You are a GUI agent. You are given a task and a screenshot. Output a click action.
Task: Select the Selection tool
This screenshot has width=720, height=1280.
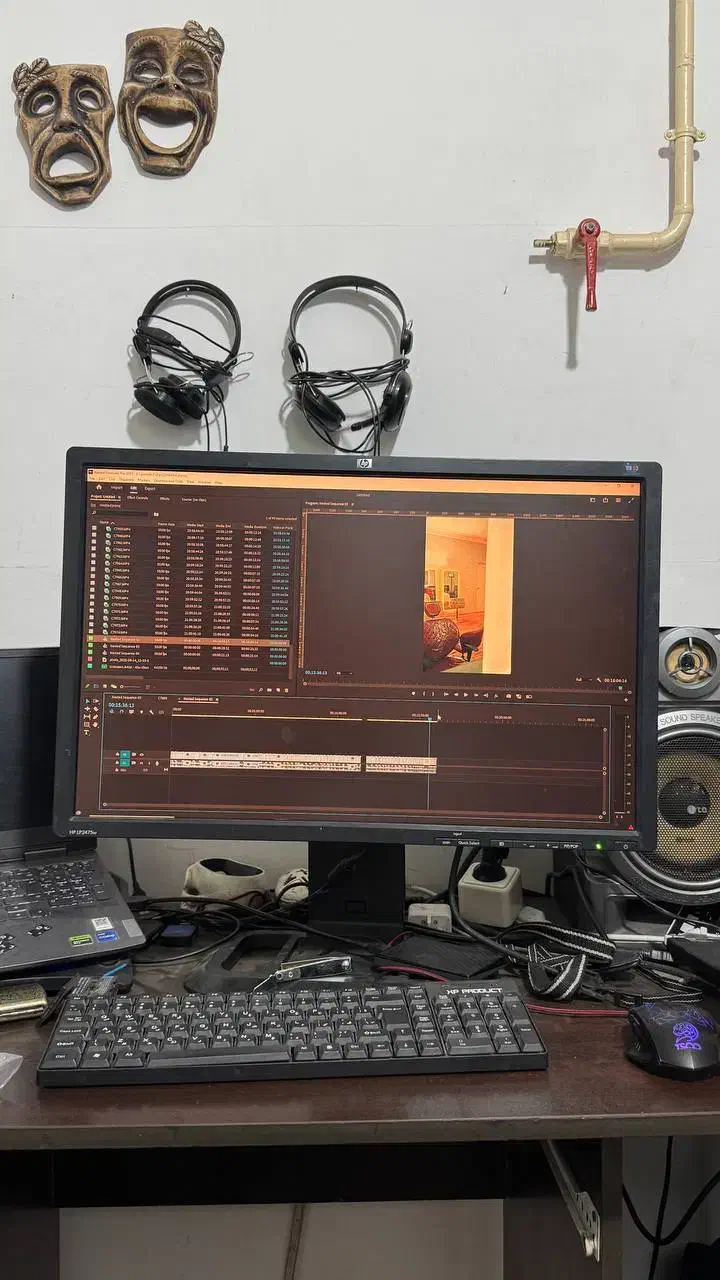pyautogui.click(x=87, y=701)
